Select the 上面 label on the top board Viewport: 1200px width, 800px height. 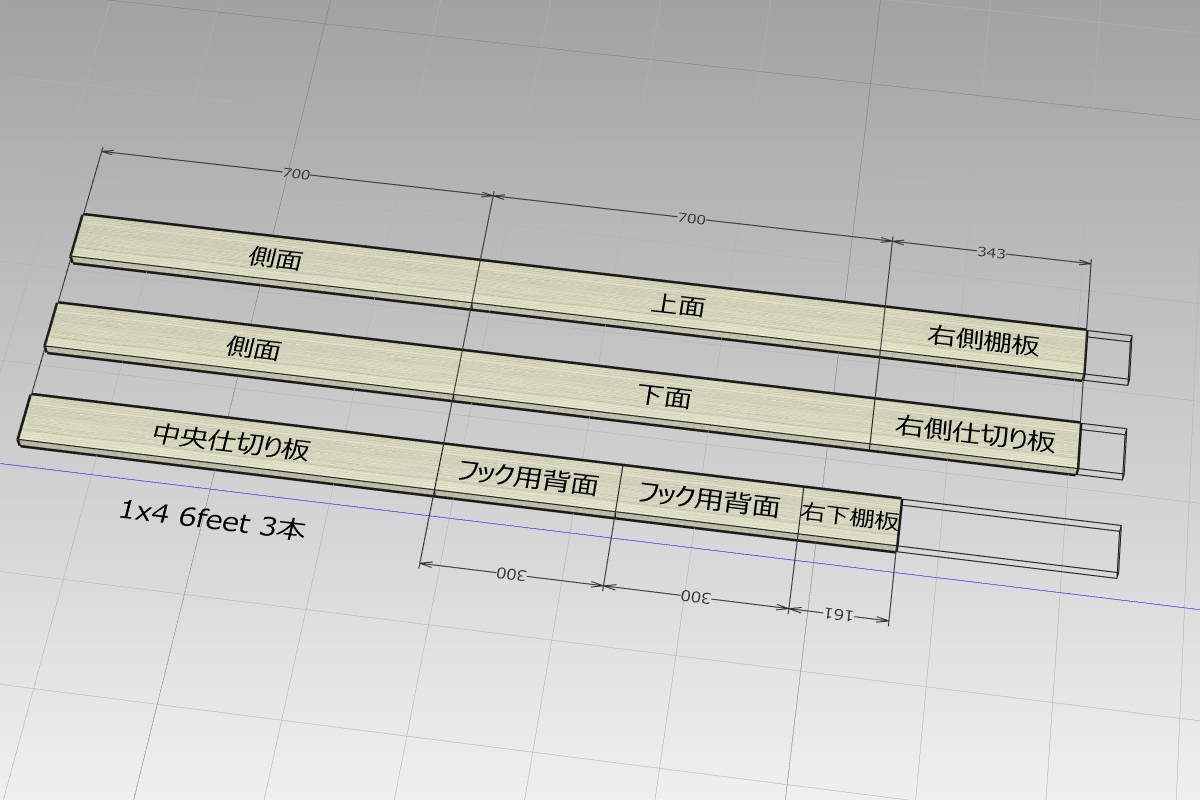click(677, 305)
